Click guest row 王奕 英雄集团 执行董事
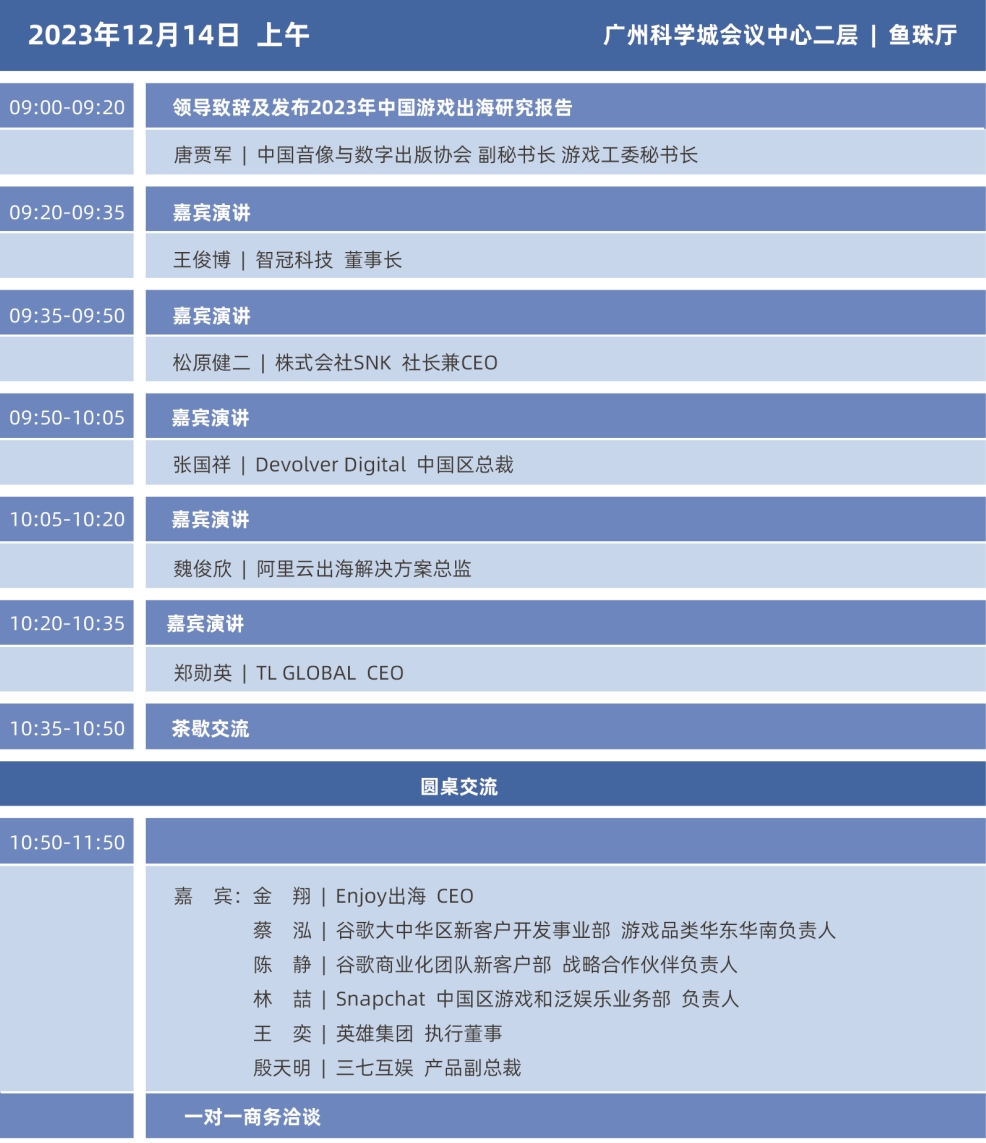Screen dimensions: 986x1143 click(x=377, y=1033)
